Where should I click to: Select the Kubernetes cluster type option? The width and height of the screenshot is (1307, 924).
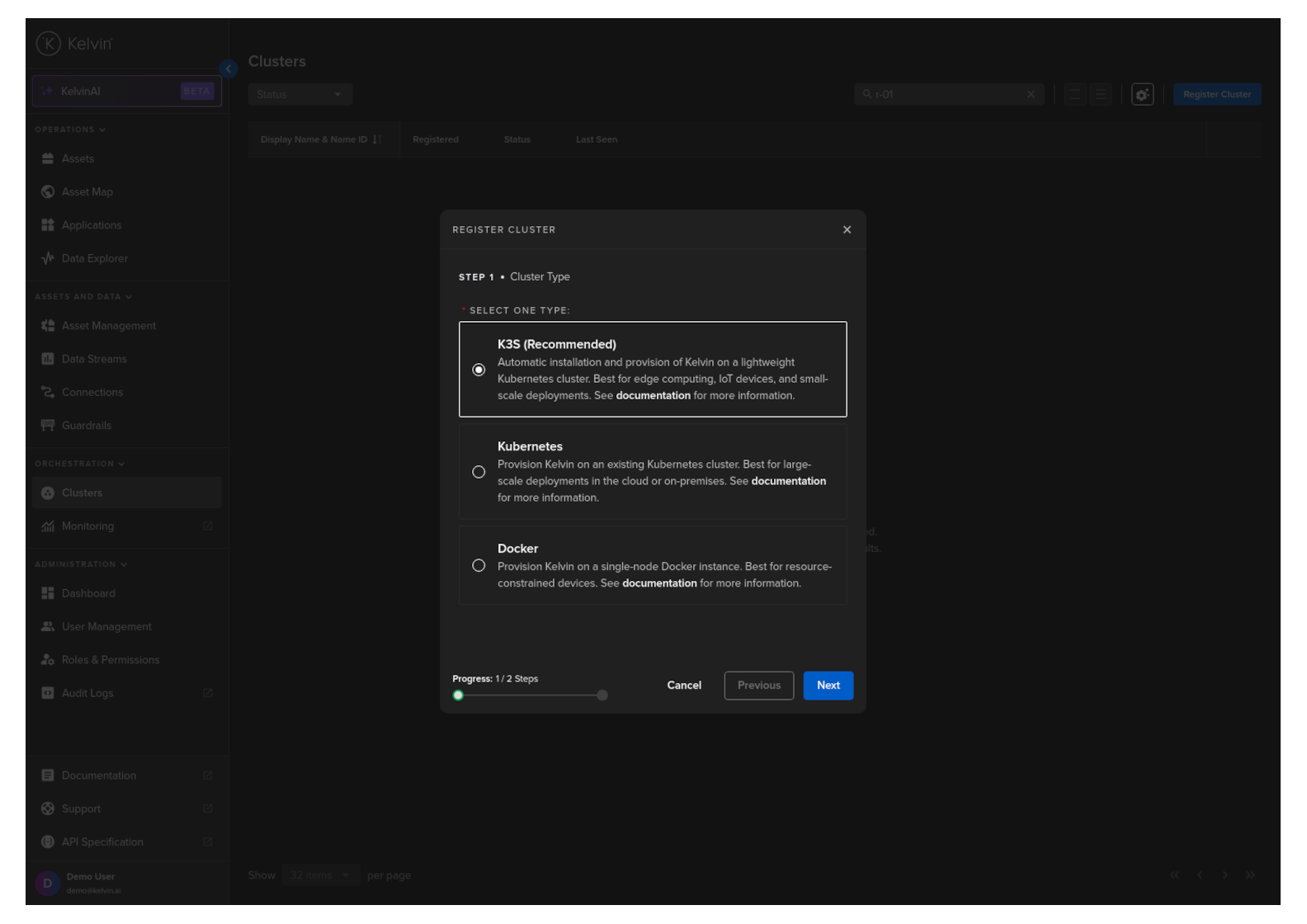coord(479,472)
